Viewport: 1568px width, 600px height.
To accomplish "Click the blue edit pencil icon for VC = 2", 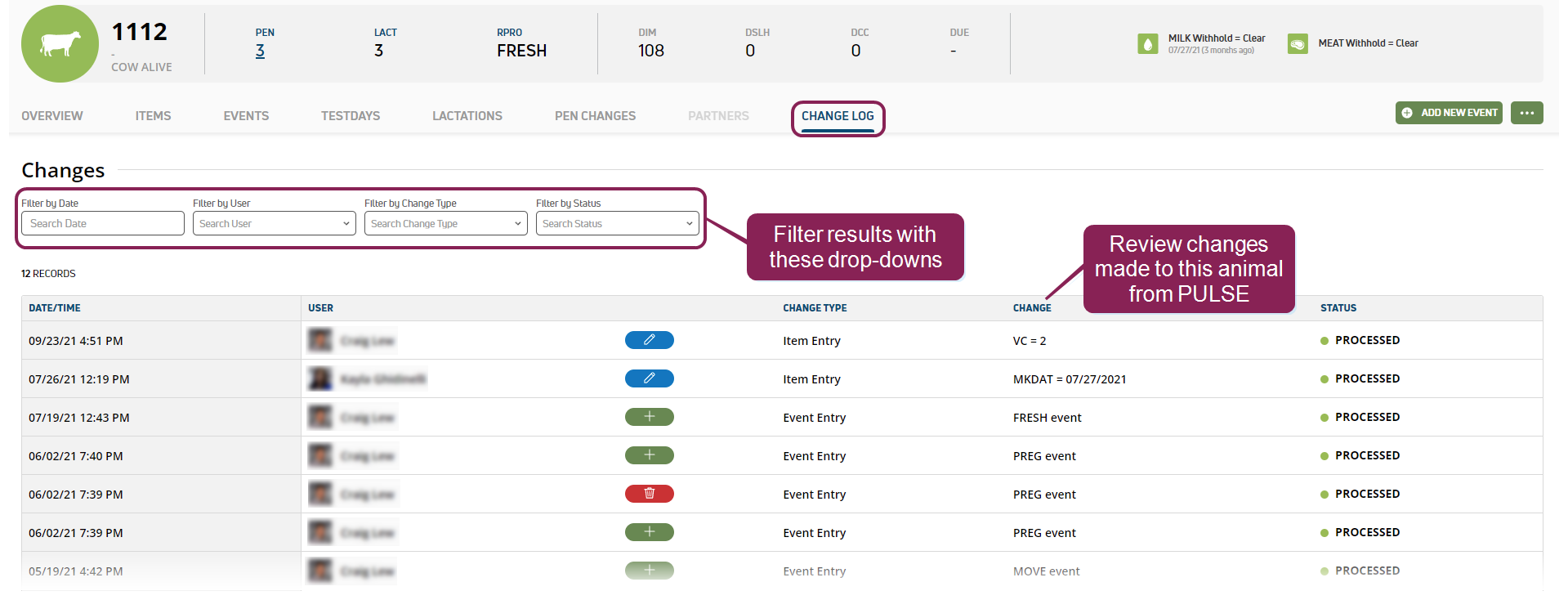I will (649, 340).
